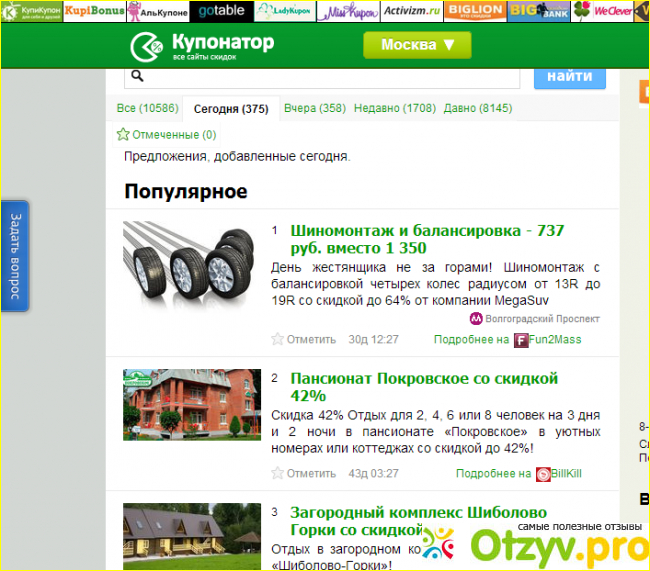Click the search magnifier icon

click(138, 76)
